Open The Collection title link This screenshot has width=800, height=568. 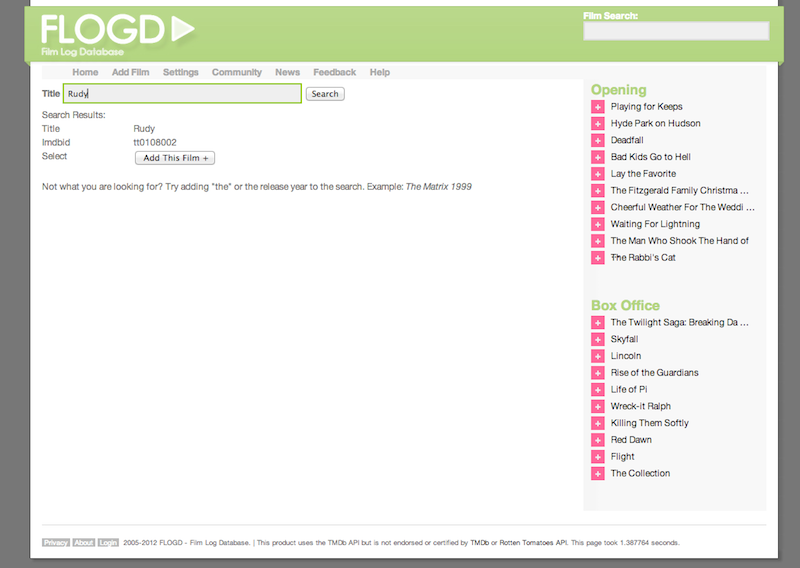[x=640, y=474]
